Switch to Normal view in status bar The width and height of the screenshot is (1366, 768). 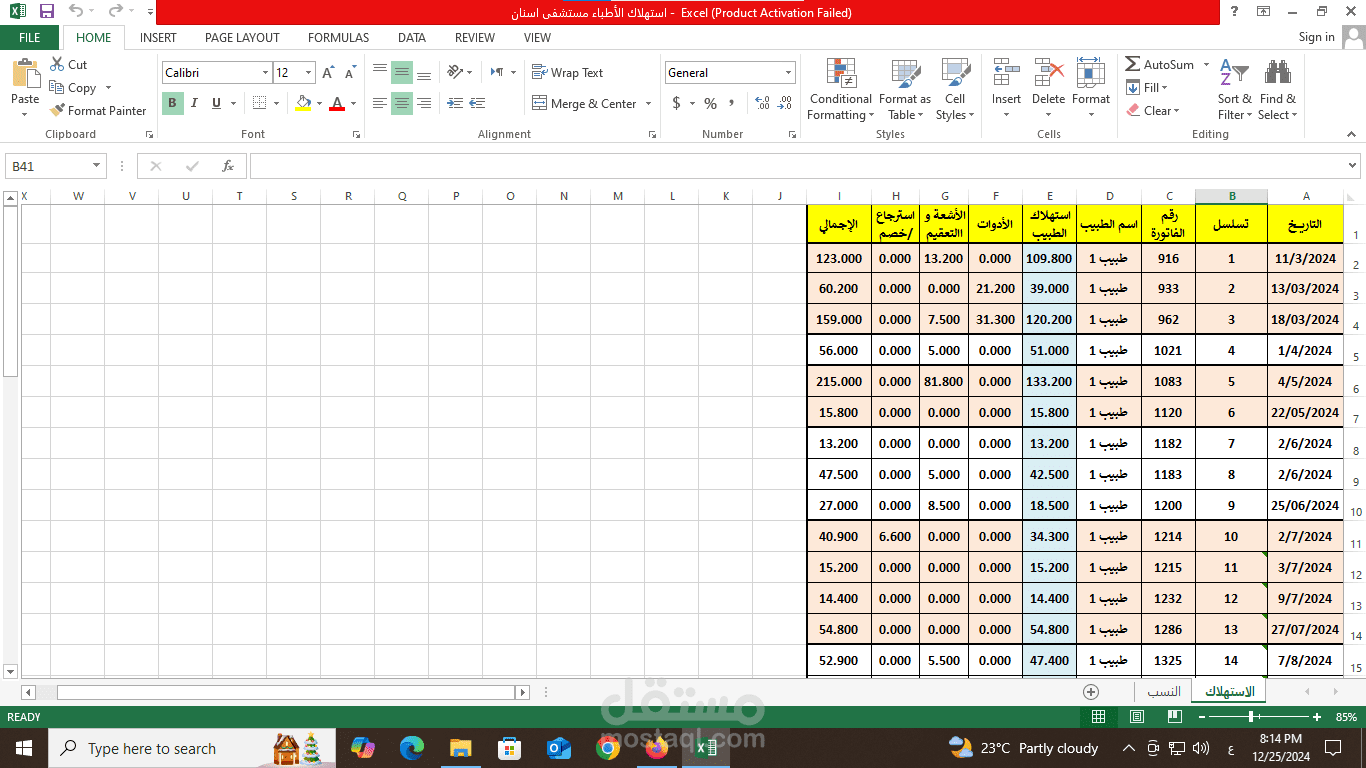tap(1098, 717)
